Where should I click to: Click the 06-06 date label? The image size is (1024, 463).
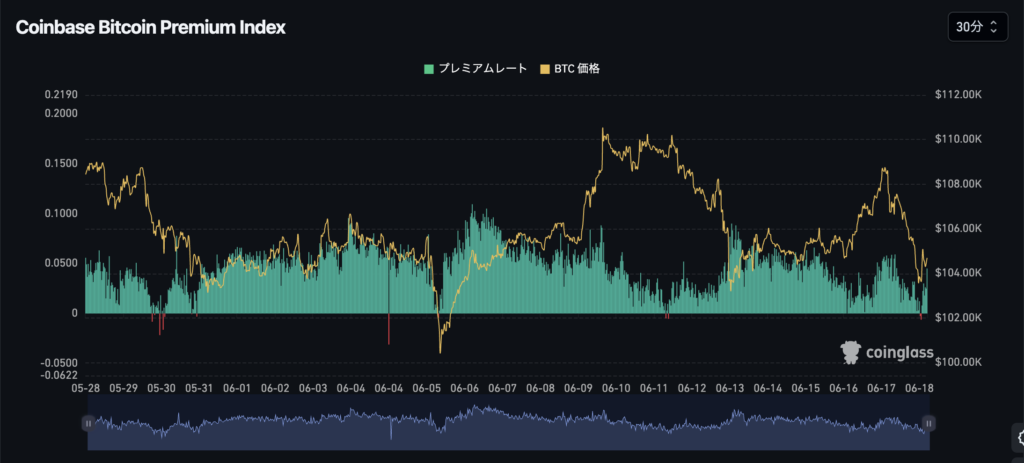coord(464,388)
